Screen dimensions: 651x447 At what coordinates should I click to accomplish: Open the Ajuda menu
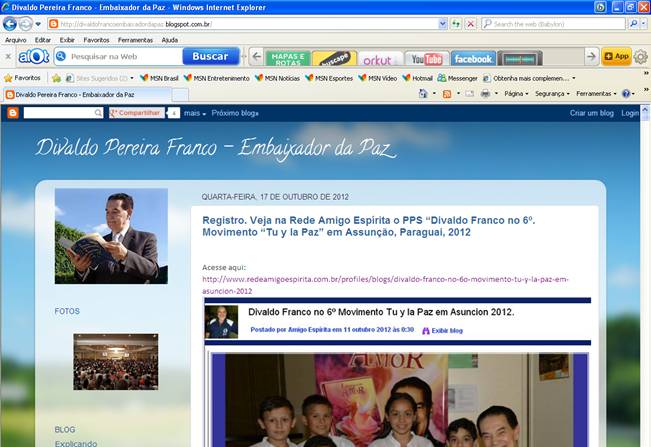[169, 40]
